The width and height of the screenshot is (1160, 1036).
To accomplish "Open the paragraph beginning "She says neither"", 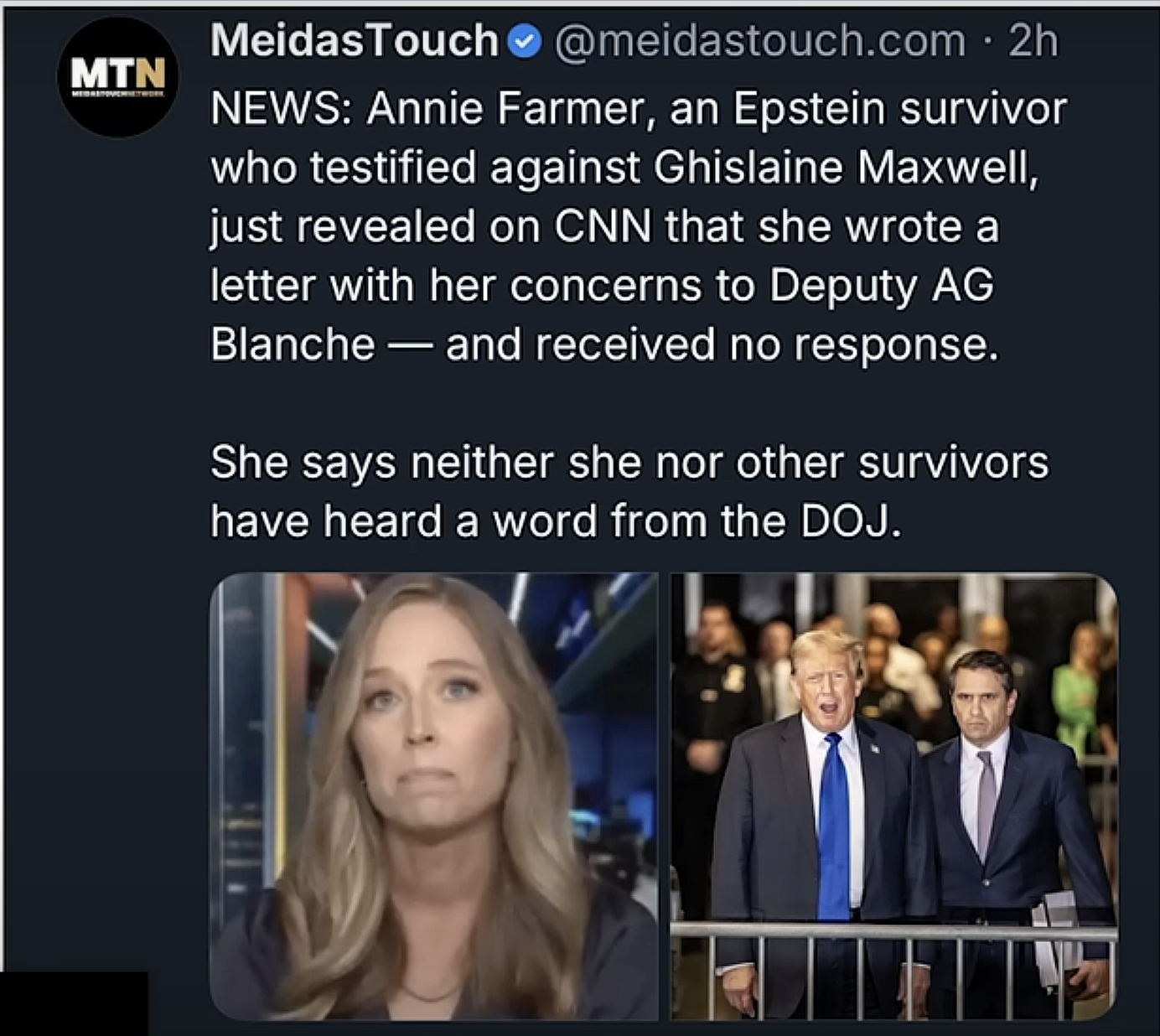I will (629, 491).
